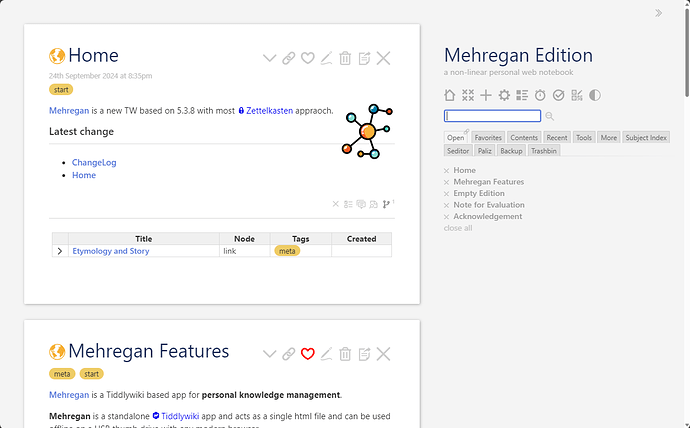This screenshot has height=428, width=690.
Task: Click note-edit icon on Mehregan Features tiddler
Action: click(x=364, y=354)
